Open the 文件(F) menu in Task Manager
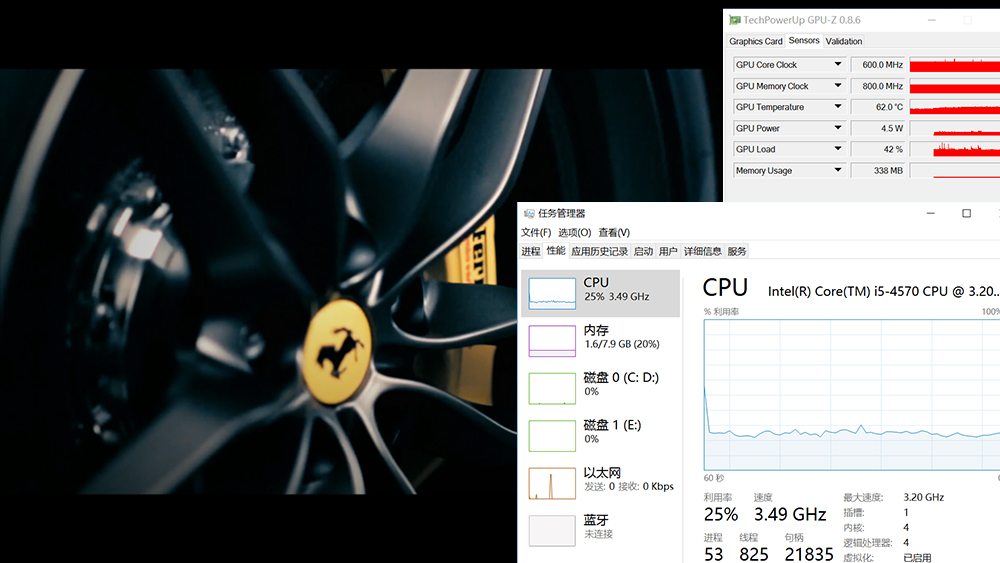Image resolution: width=1000 pixels, height=563 pixels. [x=536, y=232]
